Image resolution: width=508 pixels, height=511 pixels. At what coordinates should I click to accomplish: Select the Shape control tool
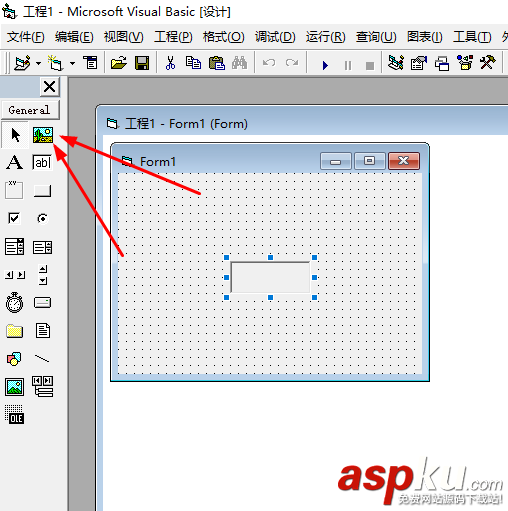tap(14, 359)
